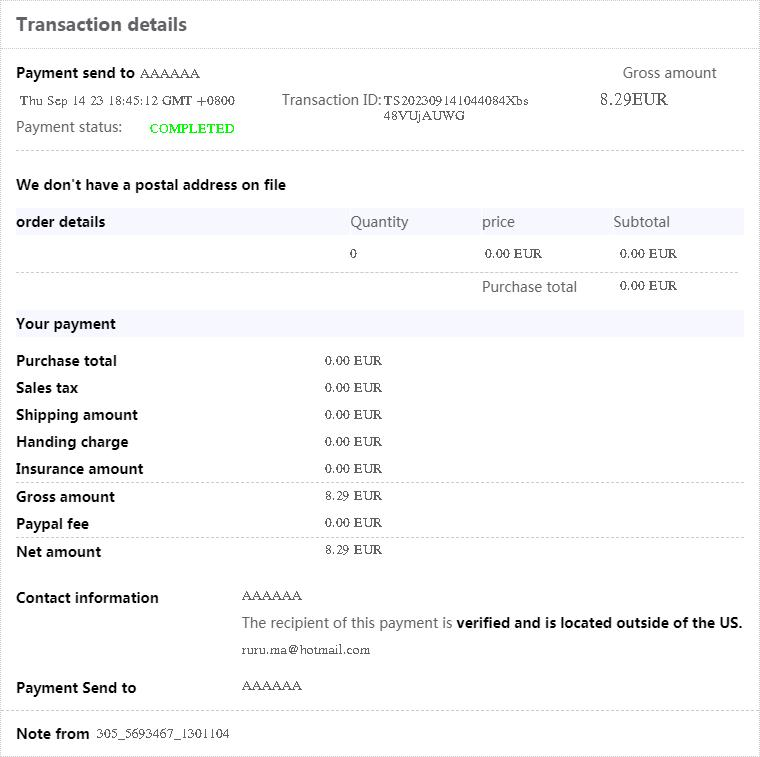Click the green COMPLETED payment status
The height and width of the screenshot is (757, 760).
click(x=191, y=128)
